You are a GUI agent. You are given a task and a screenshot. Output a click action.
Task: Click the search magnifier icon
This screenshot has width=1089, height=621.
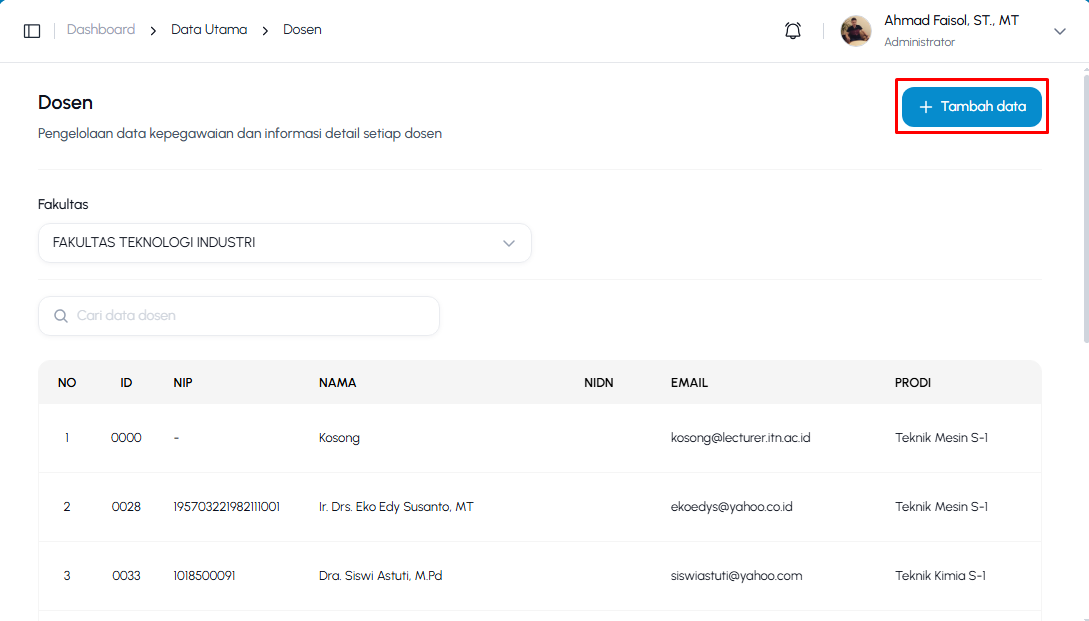click(61, 316)
